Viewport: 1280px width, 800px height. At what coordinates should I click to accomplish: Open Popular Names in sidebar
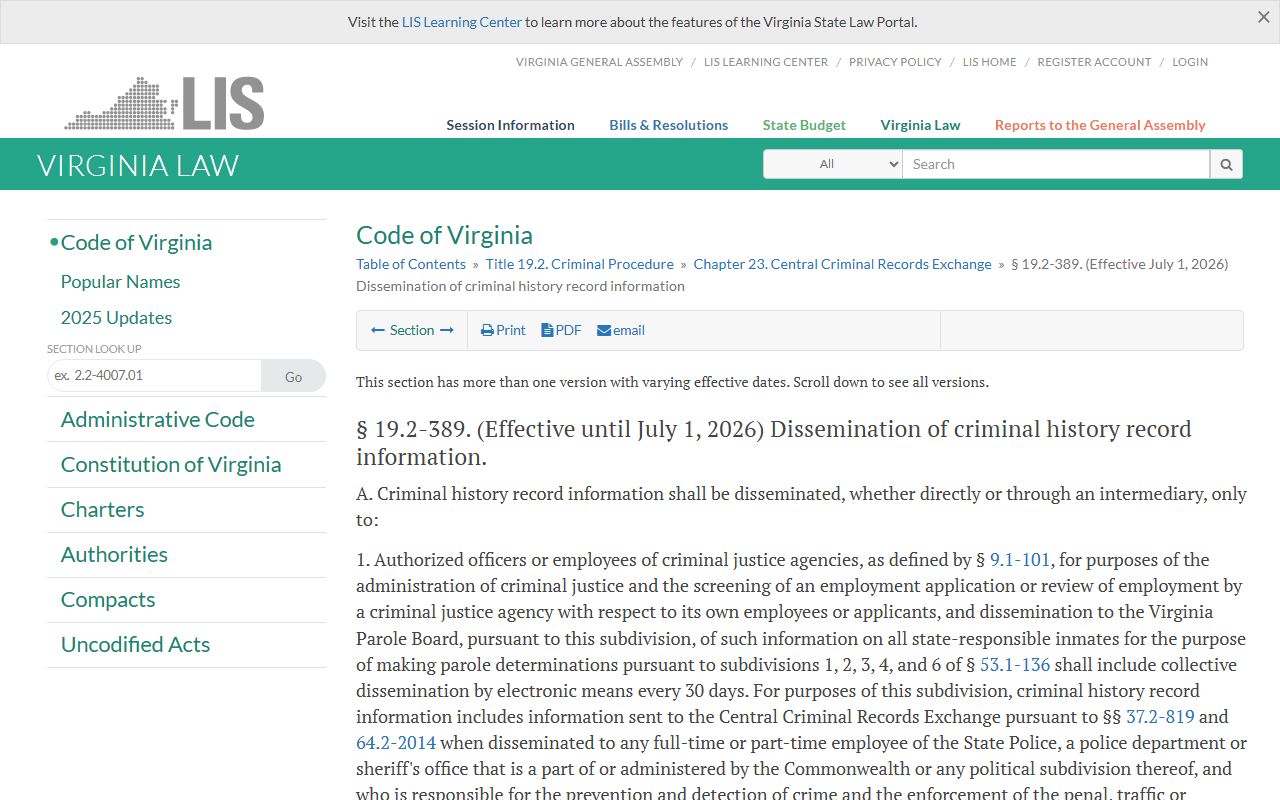[x=120, y=282]
